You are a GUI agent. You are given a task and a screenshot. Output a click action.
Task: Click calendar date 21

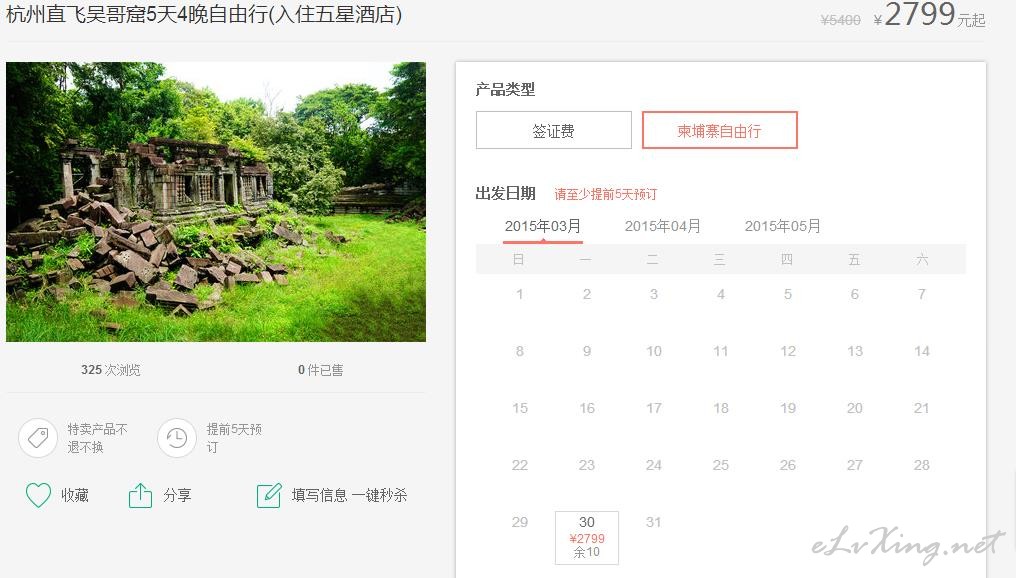coord(922,408)
